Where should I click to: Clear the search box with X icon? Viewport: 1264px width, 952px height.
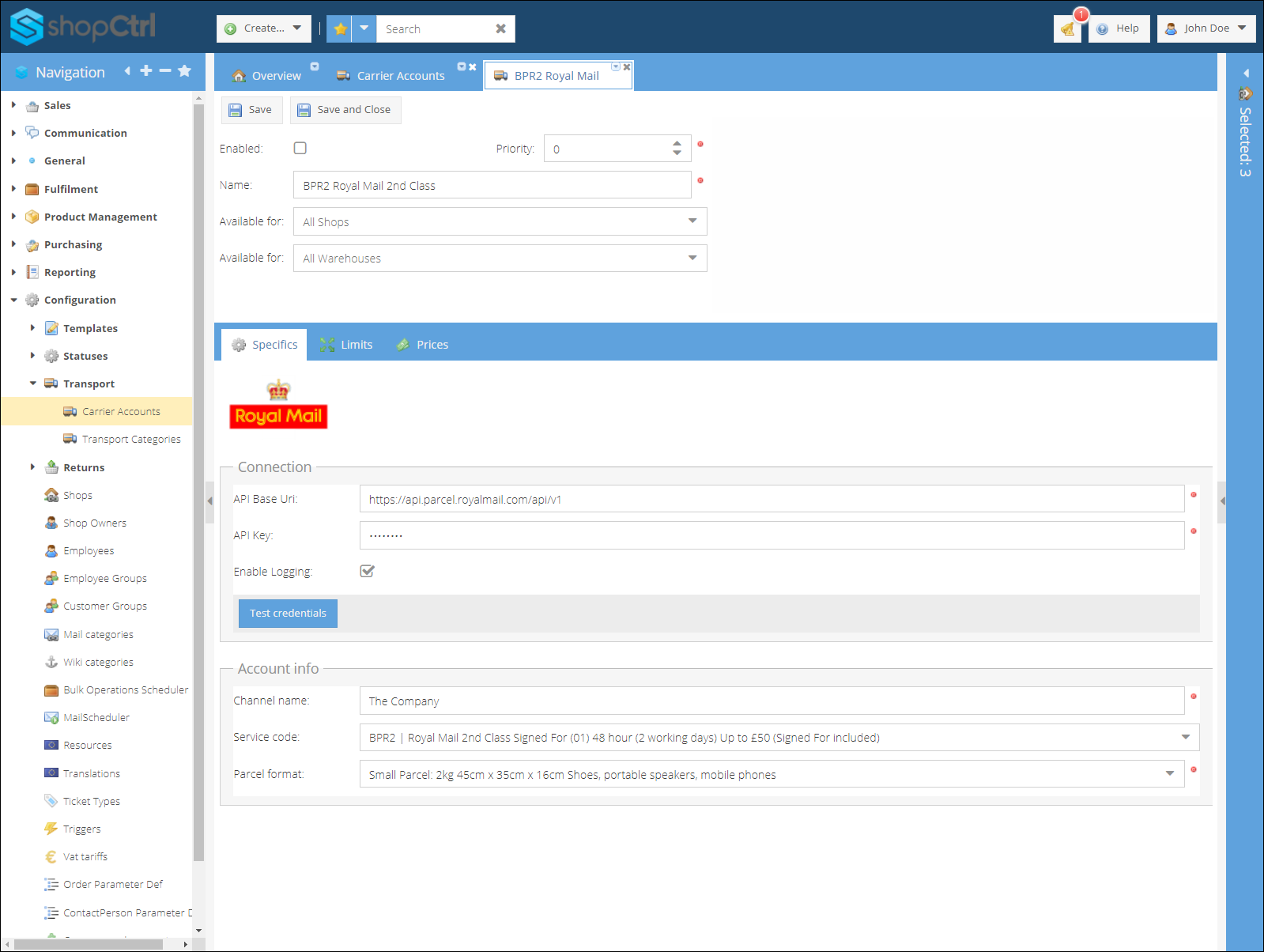click(500, 28)
